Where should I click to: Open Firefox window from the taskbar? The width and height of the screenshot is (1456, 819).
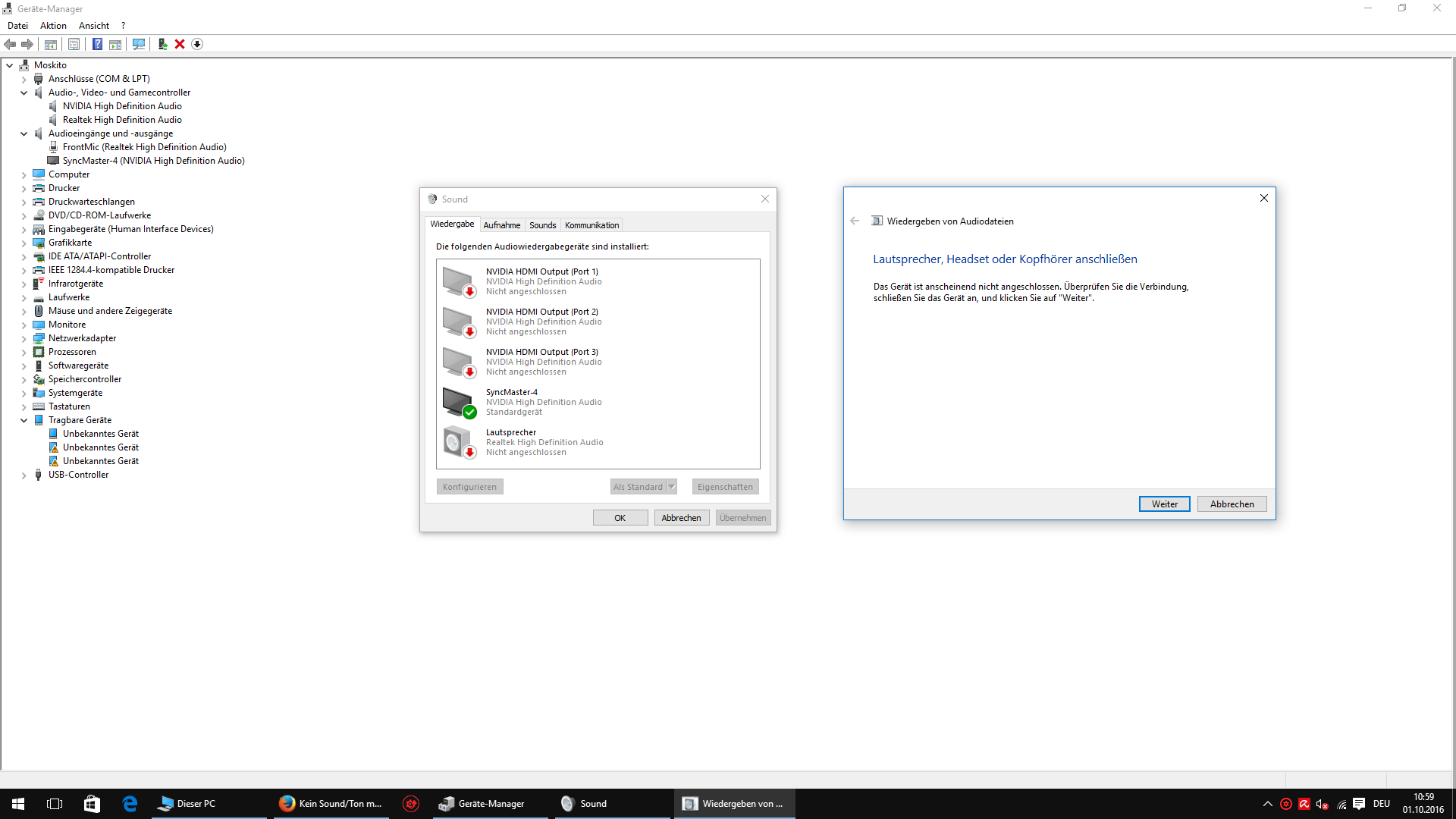pos(331,804)
